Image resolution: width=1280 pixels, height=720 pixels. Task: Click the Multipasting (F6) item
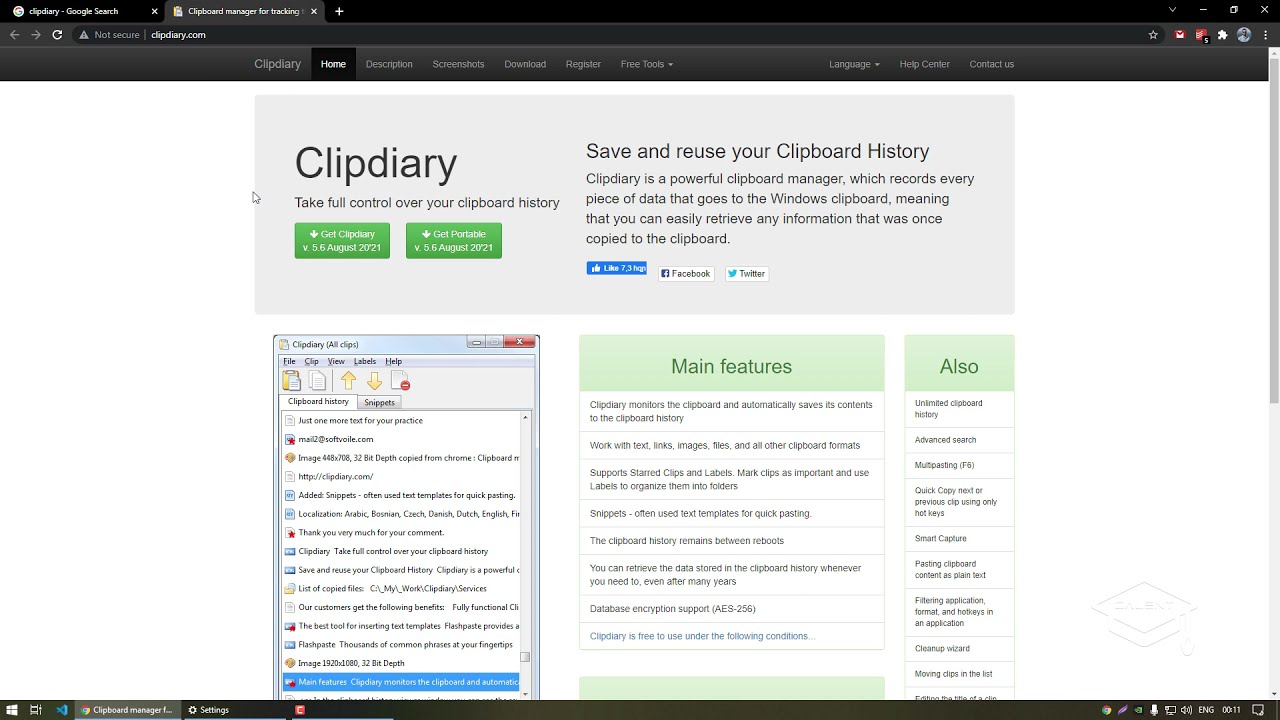tap(959, 465)
